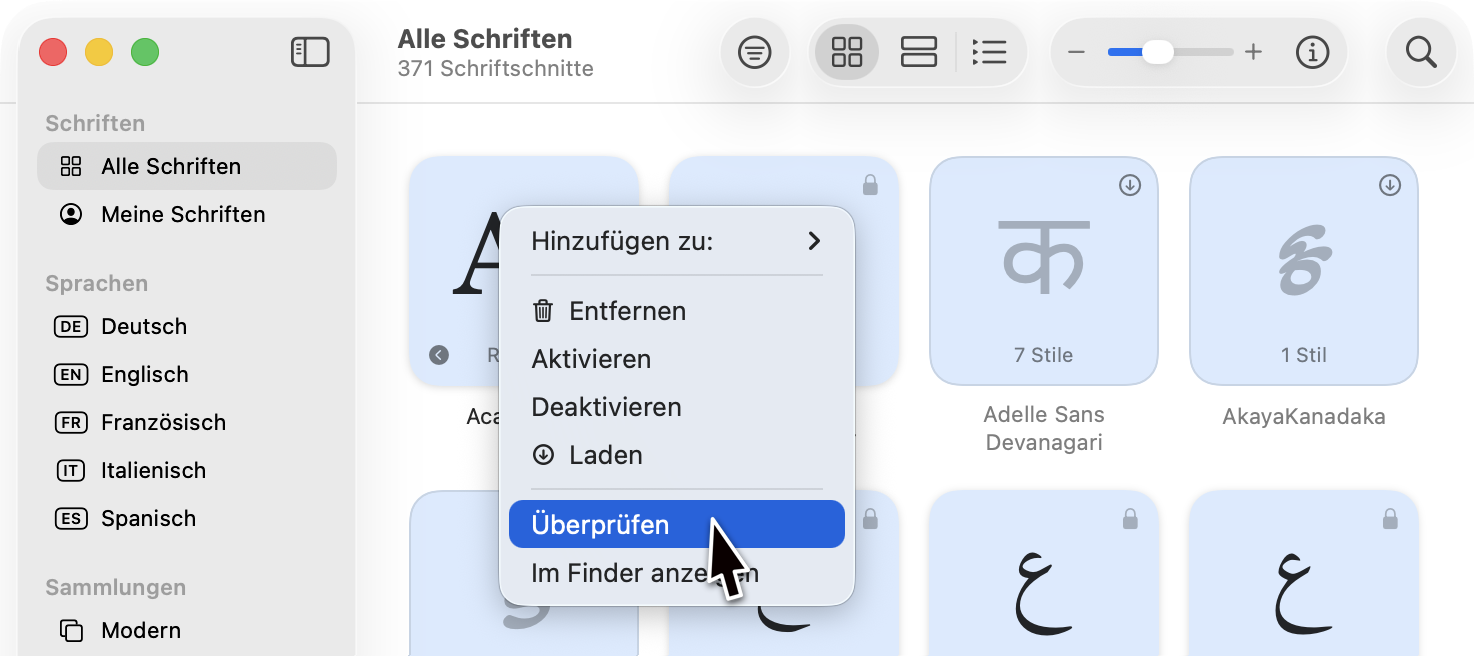Start a font search with the magnifier icon
The width and height of the screenshot is (1474, 656).
1421,52
